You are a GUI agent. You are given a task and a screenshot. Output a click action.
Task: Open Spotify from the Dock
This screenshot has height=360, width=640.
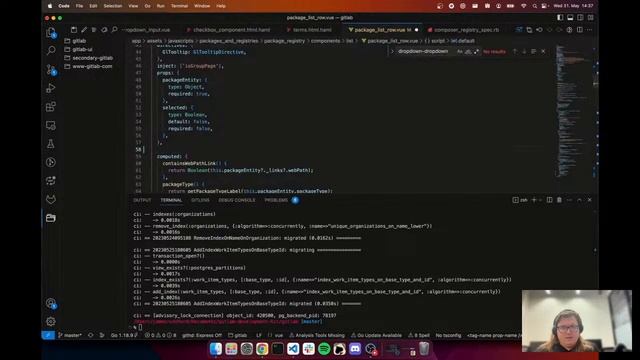tap(324, 349)
